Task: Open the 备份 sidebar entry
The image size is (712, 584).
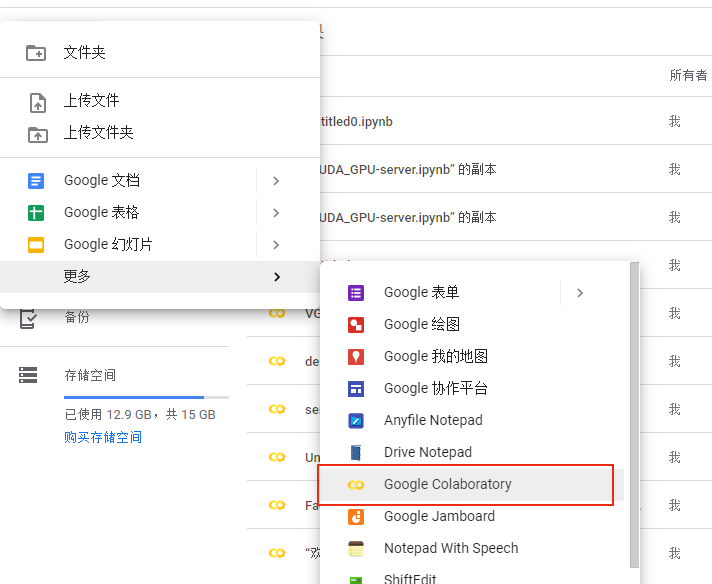Action: coord(77,317)
